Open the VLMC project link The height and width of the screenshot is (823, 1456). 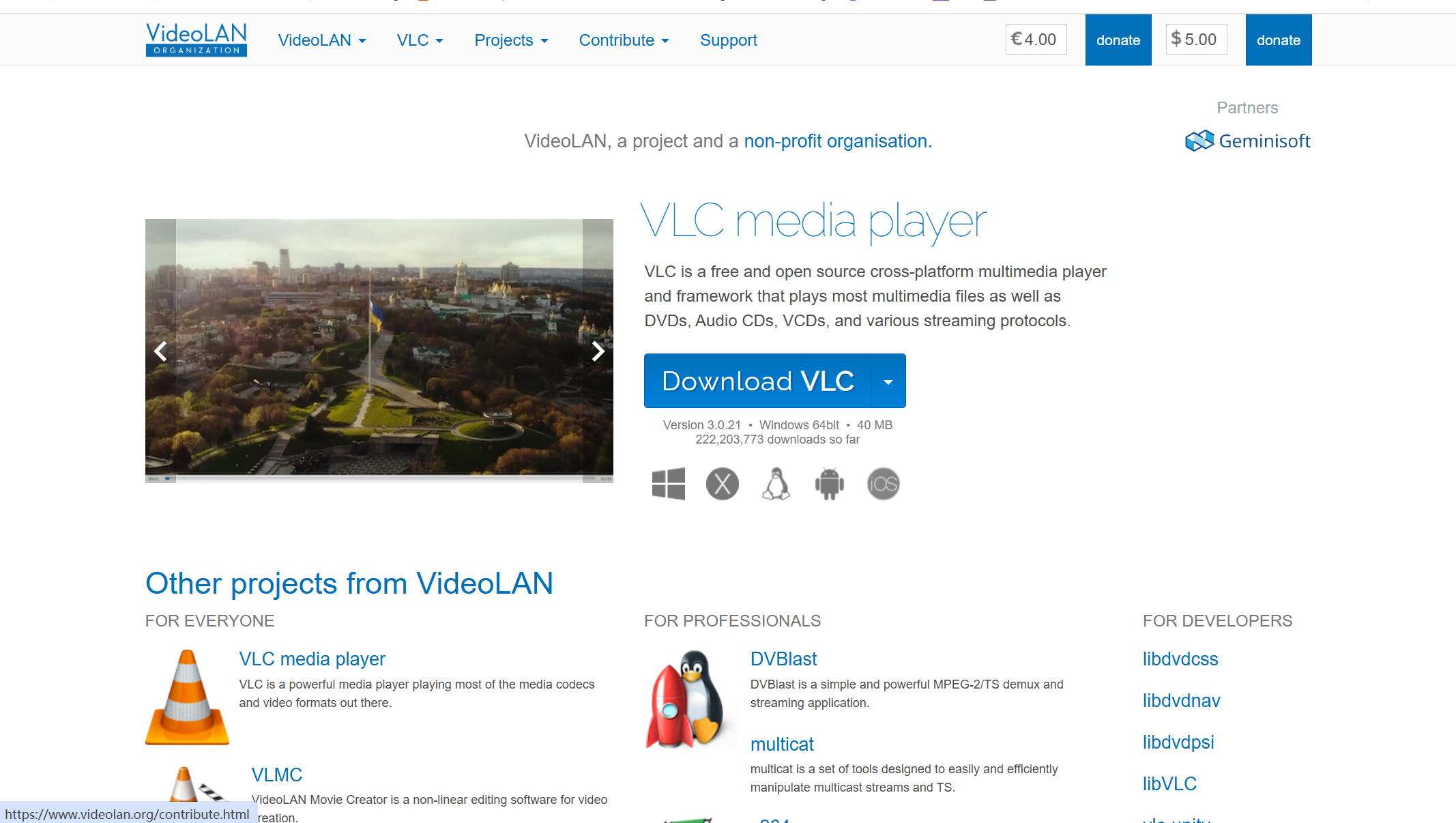pos(277,775)
